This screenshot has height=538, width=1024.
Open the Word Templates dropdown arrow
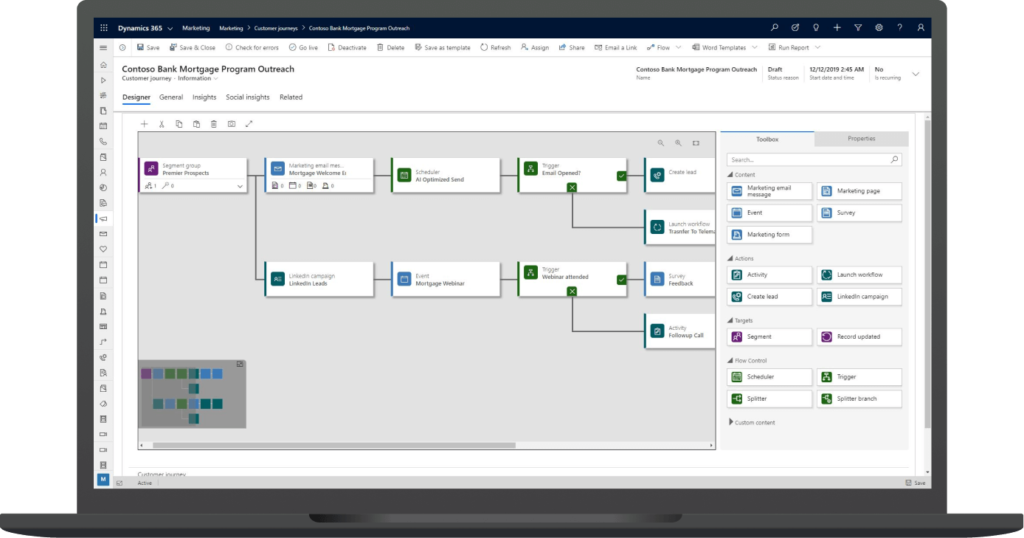tap(755, 48)
